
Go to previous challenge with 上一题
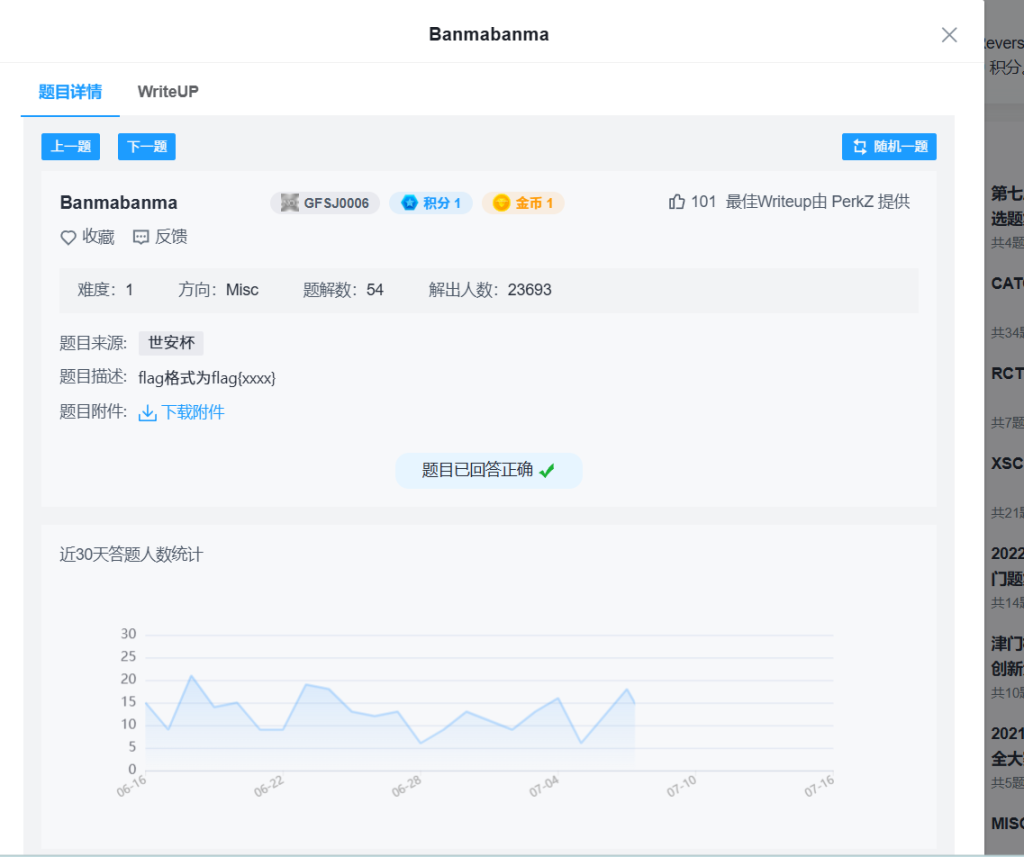(71, 147)
